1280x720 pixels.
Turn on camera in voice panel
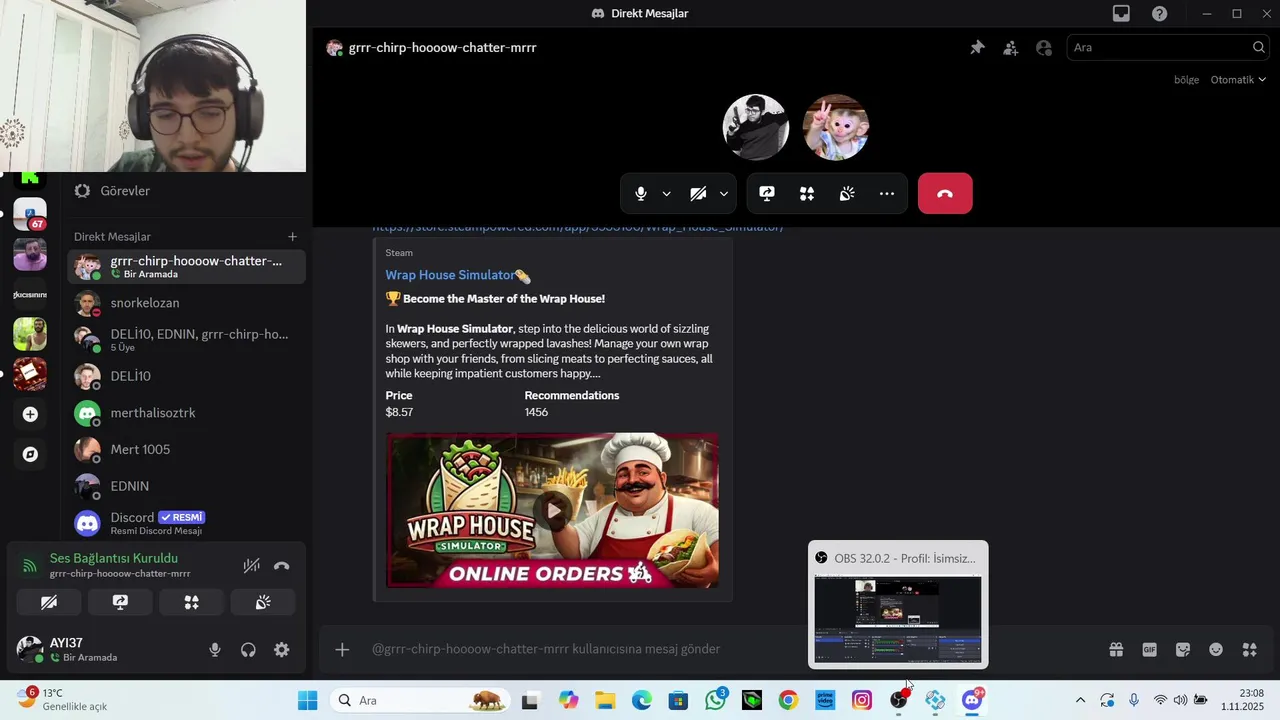click(48, 602)
